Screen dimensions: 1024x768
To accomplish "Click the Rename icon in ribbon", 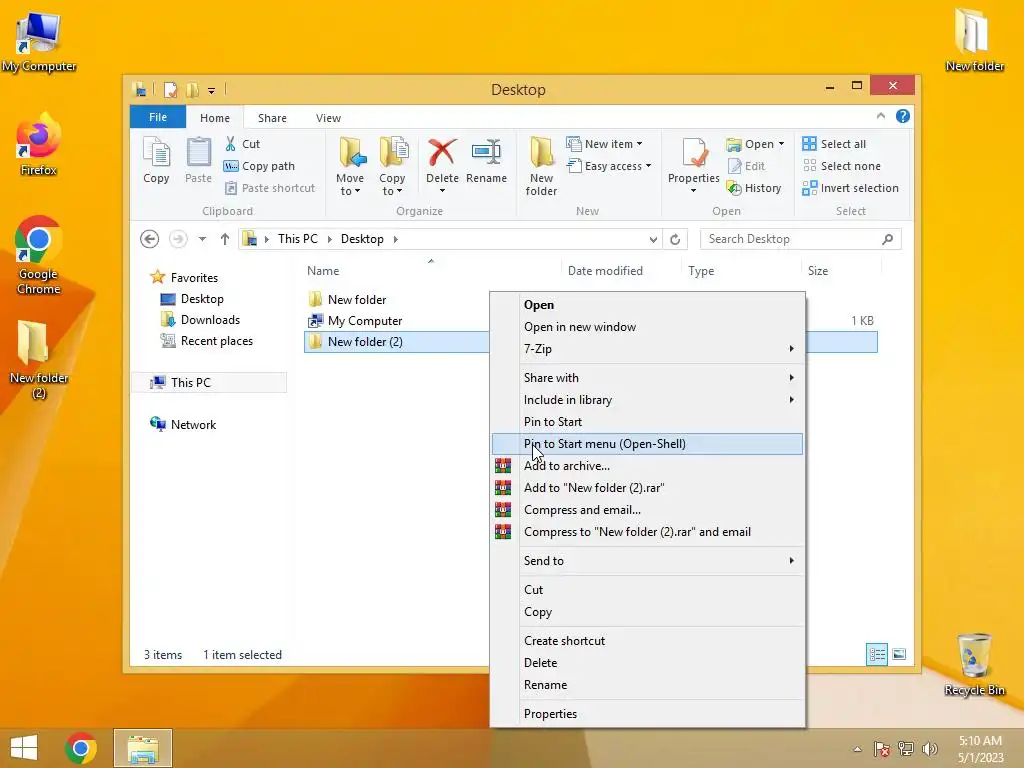I will click(487, 153).
